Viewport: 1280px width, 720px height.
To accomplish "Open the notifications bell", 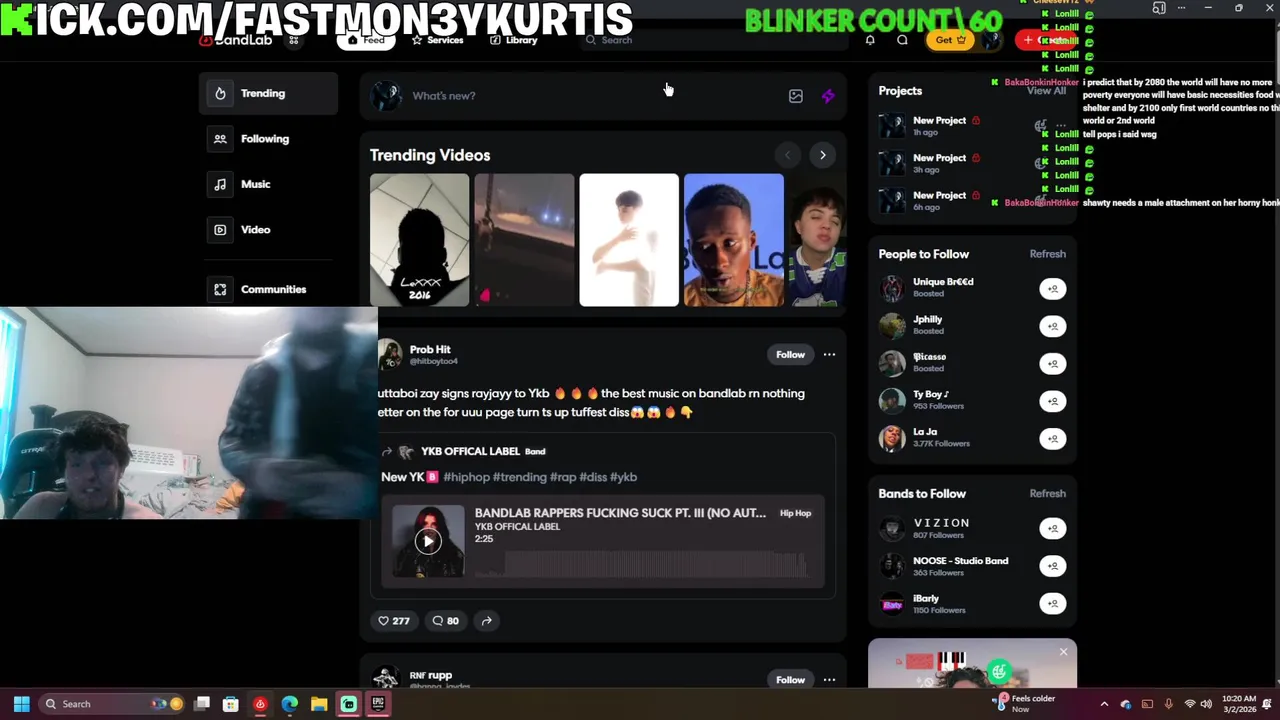I will point(870,40).
